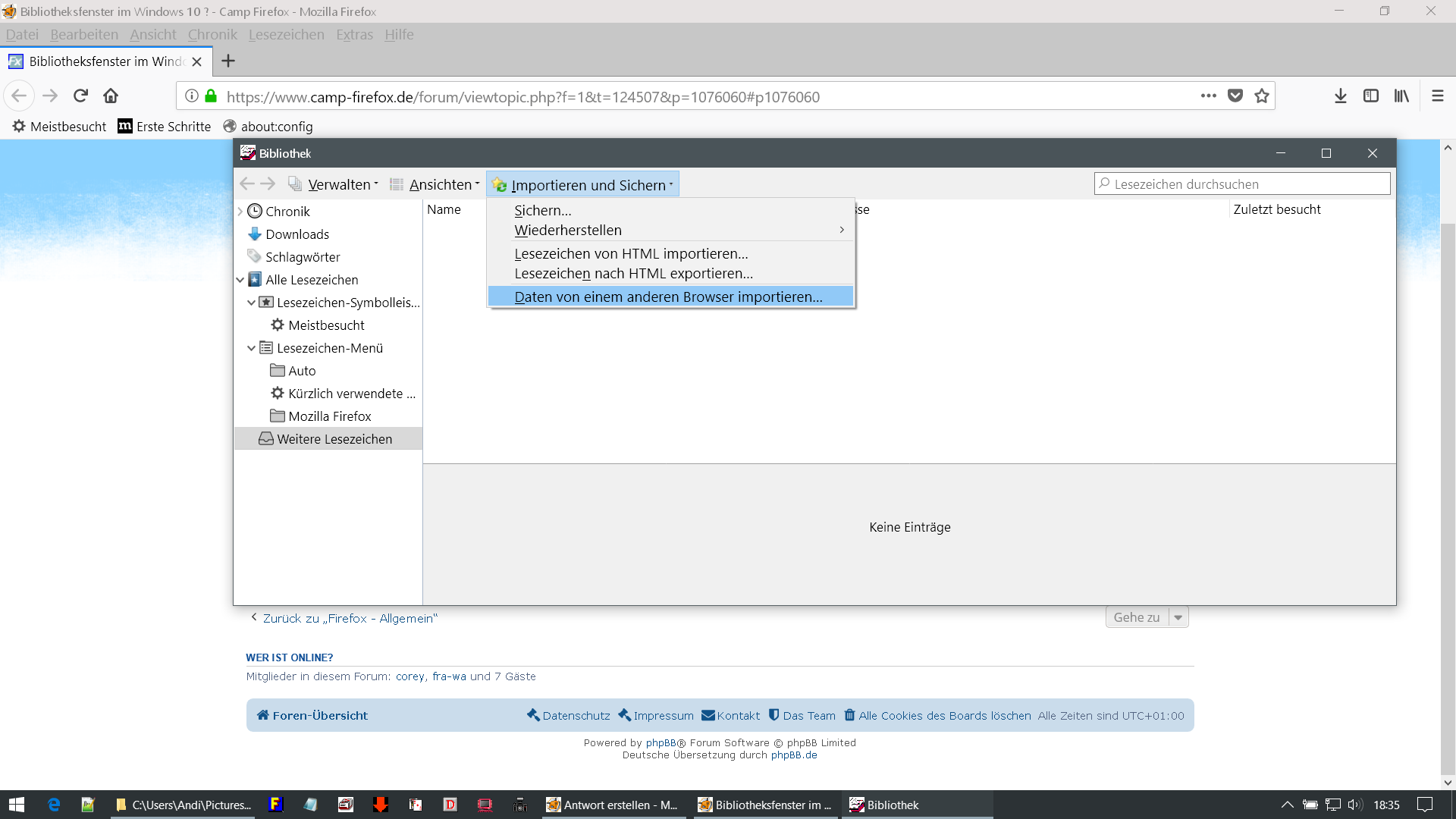Open the Verwalten dropdown
This screenshot has height=819, width=1456.
pos(341,184)
